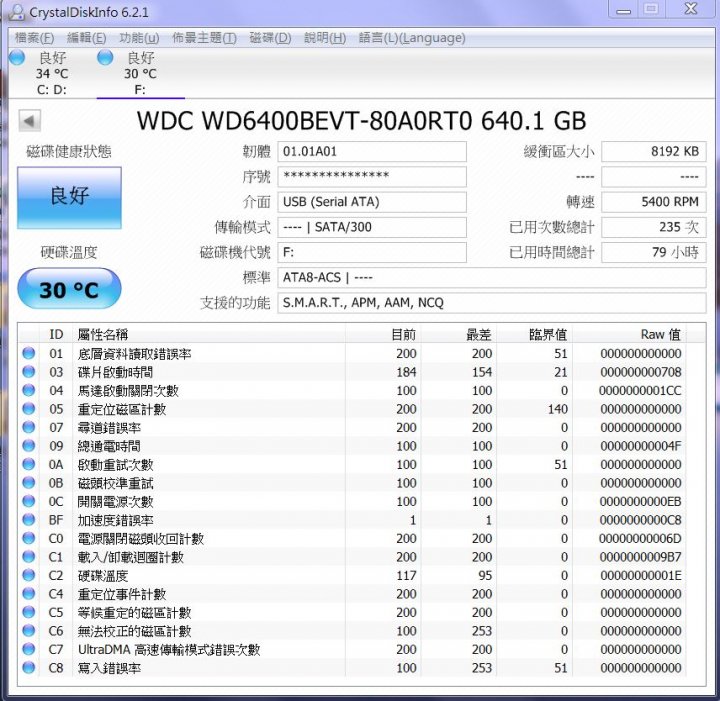Click status orb for attribute 03
720x701 pixels.
coord(28,371)
